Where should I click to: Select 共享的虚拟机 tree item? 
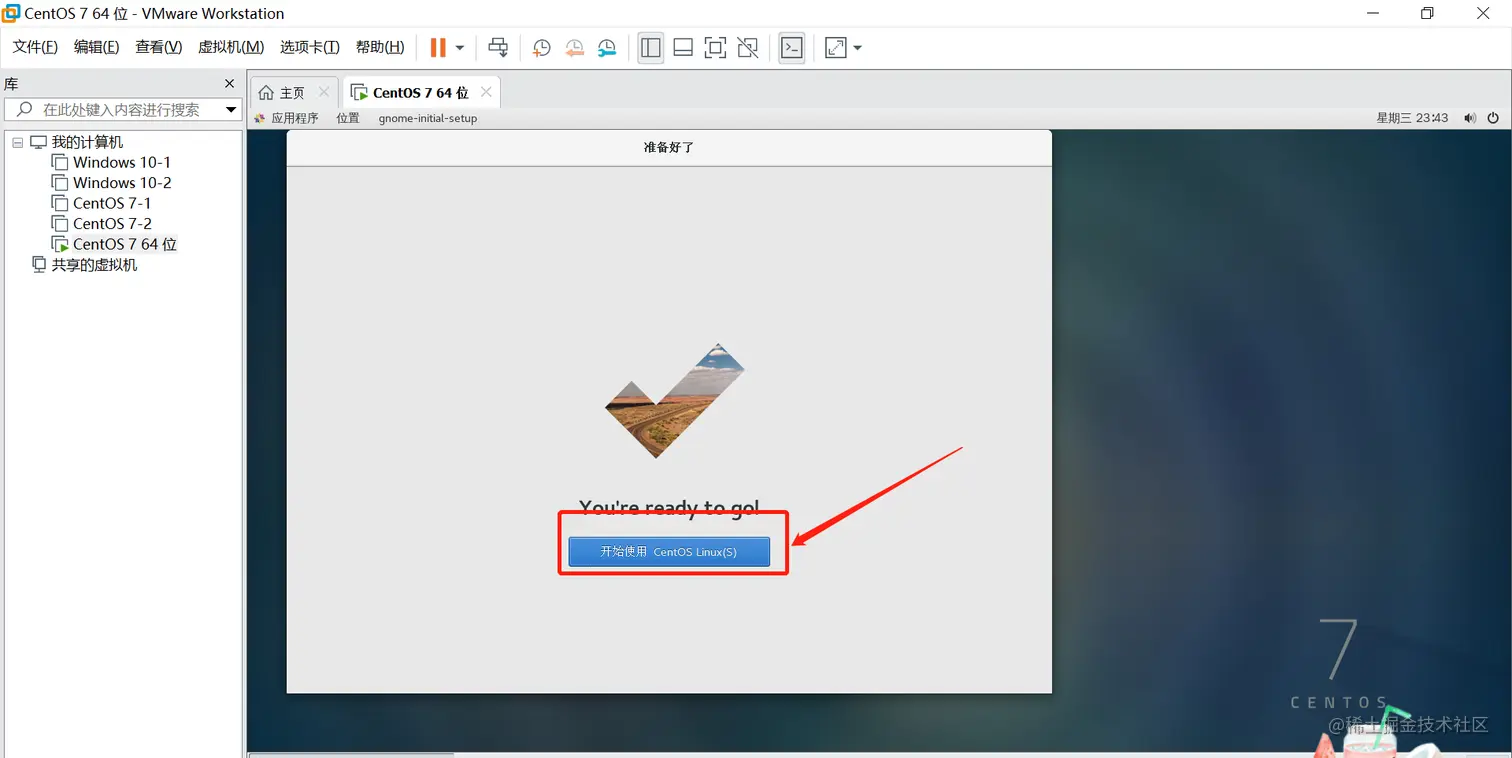tap(94, 265)
